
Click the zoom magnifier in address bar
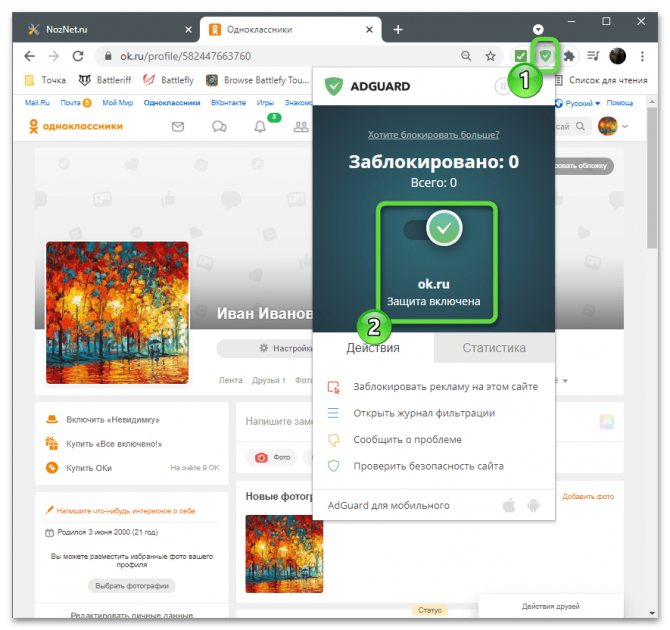coord(466,56)
